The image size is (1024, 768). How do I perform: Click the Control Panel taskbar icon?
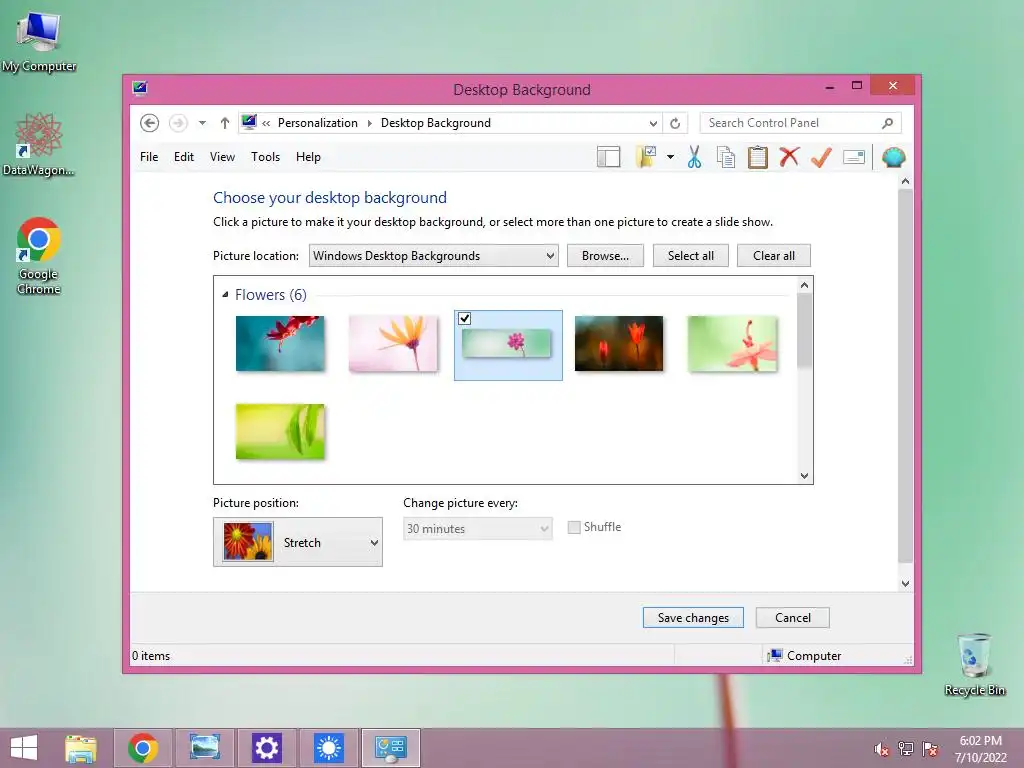391,748
